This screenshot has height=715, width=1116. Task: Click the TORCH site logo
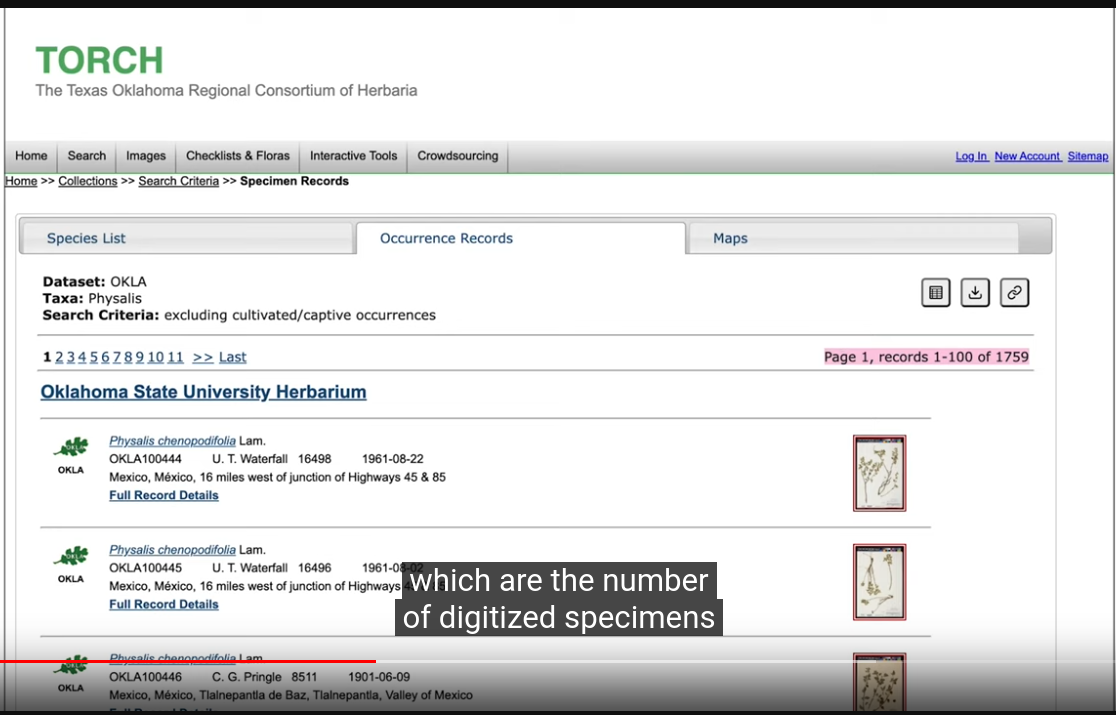[x=100, y=60]
